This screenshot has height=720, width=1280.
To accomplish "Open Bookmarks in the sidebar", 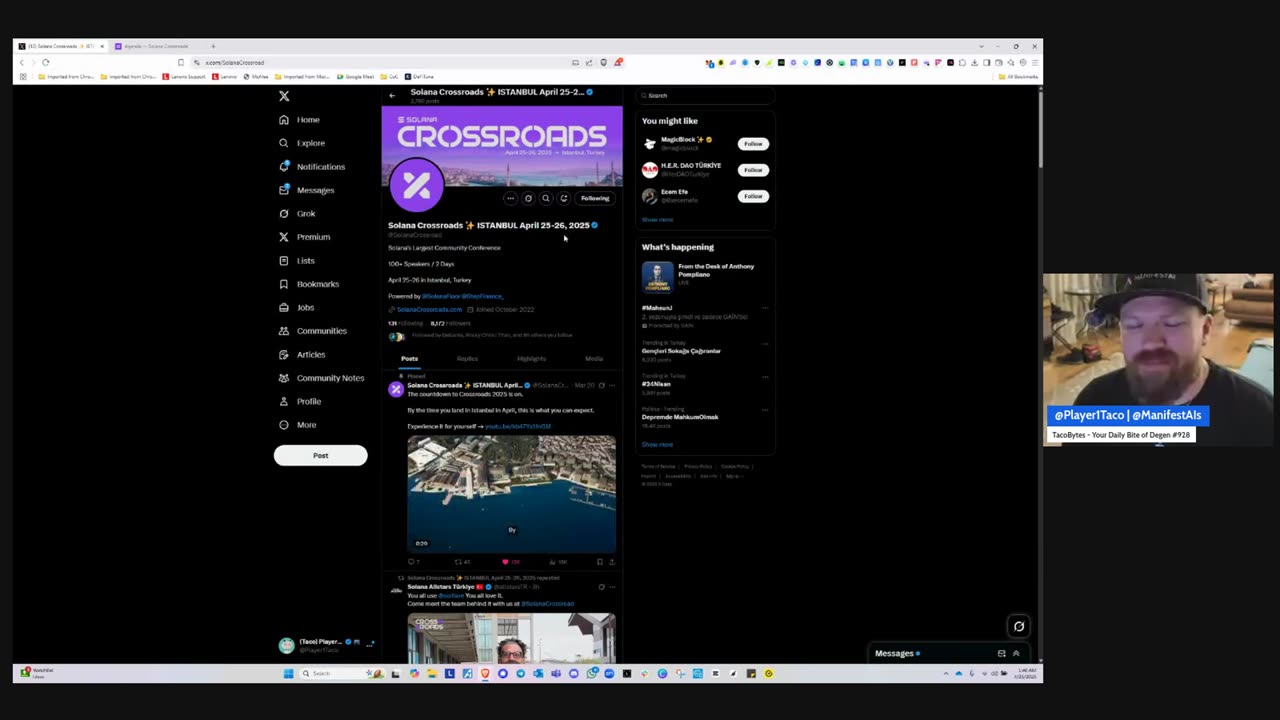I will click(x=308, y=284).
